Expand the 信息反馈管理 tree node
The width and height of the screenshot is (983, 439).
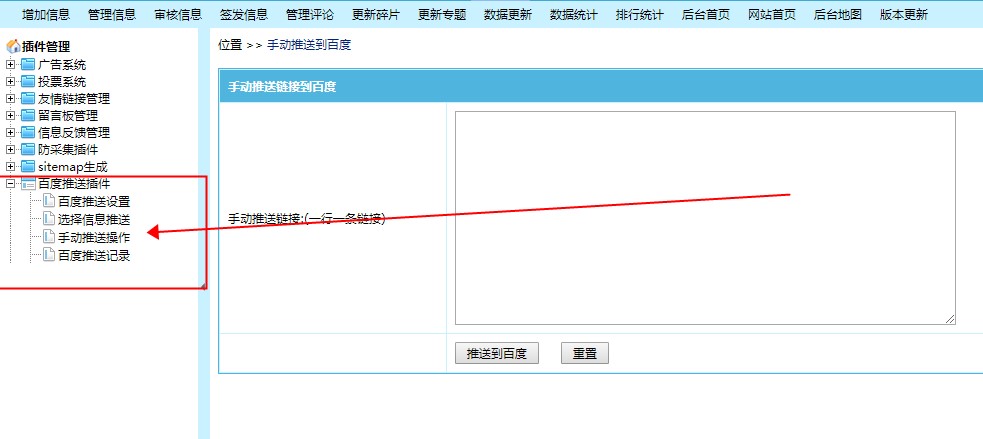point(10,132)
